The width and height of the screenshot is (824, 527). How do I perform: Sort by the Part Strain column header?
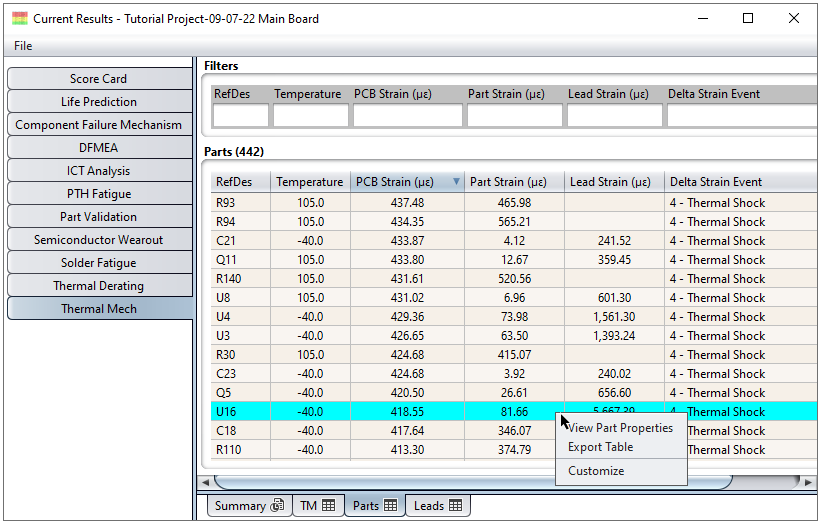508,182
